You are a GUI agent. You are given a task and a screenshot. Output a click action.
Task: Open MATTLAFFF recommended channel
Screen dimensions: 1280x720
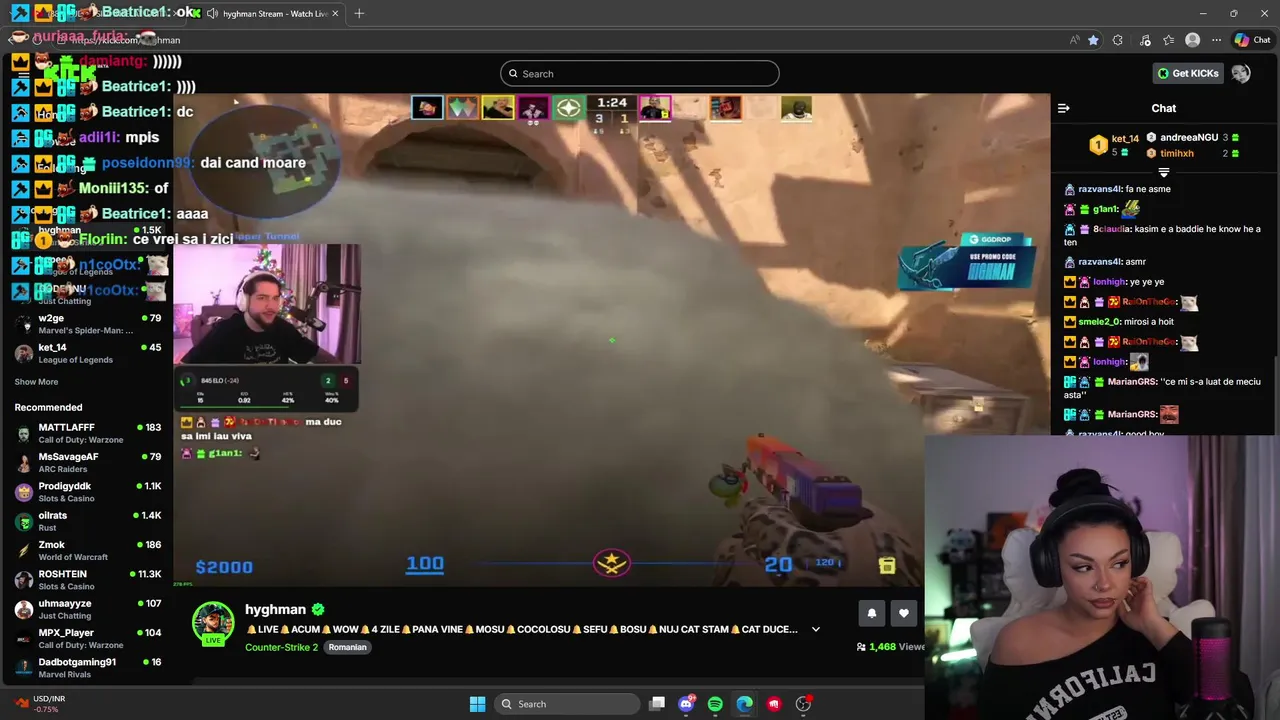88,433
